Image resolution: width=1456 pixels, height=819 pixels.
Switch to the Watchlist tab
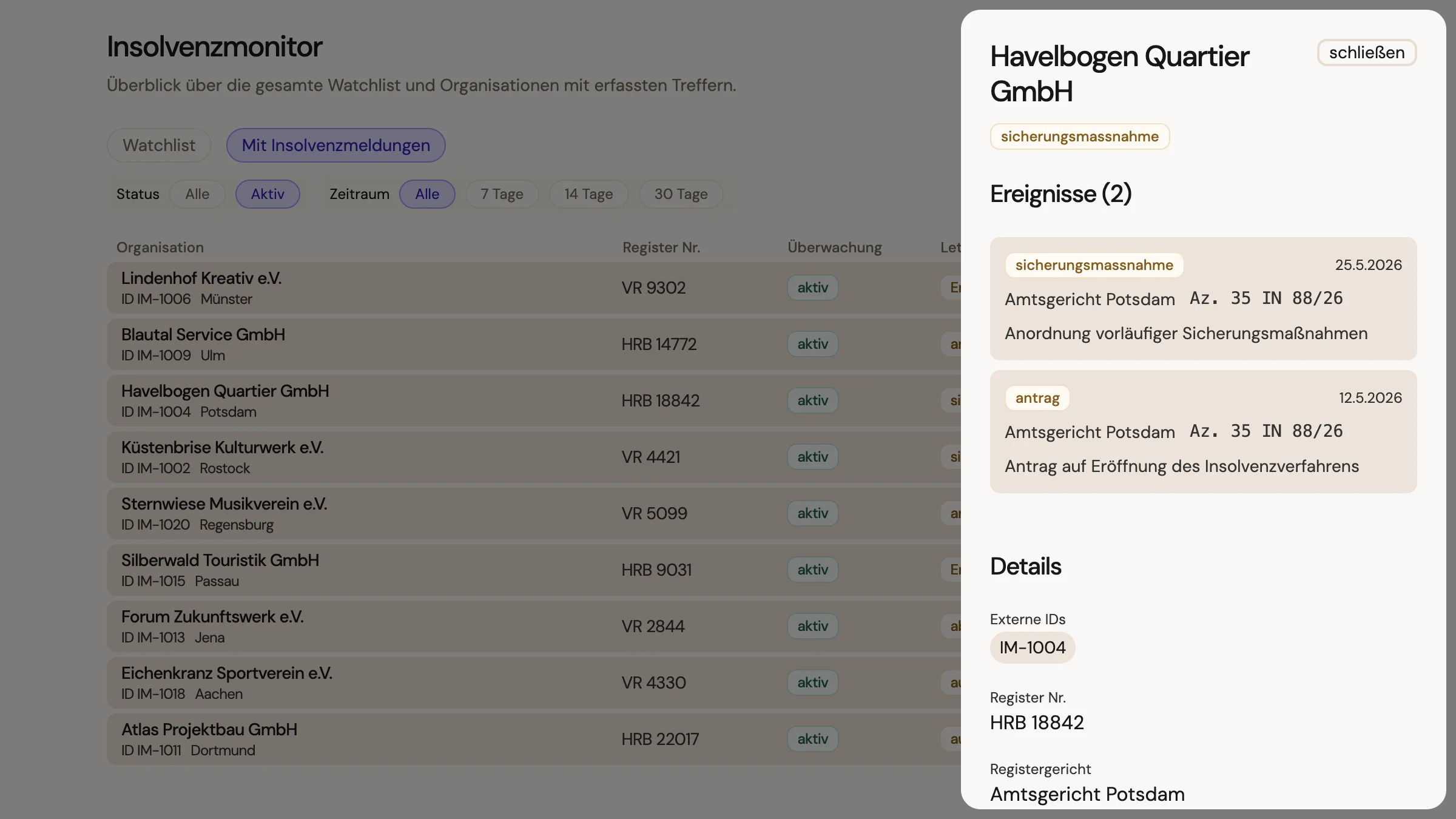point(159,145)
